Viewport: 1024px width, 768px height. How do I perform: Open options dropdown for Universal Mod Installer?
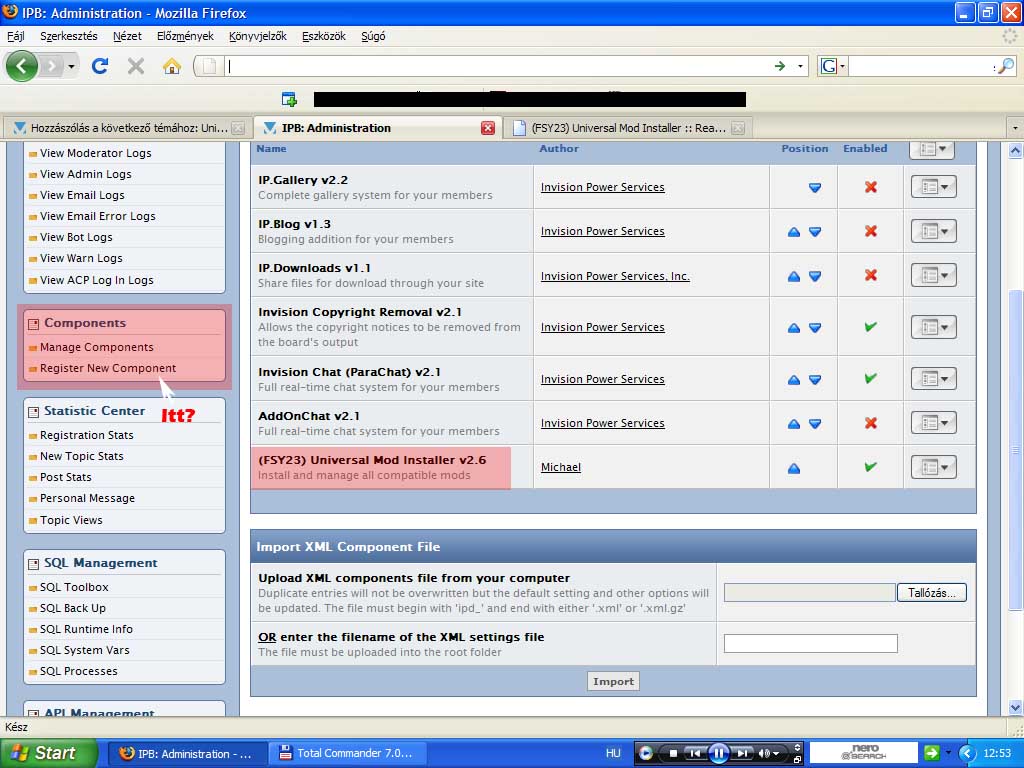coord(934,468)
